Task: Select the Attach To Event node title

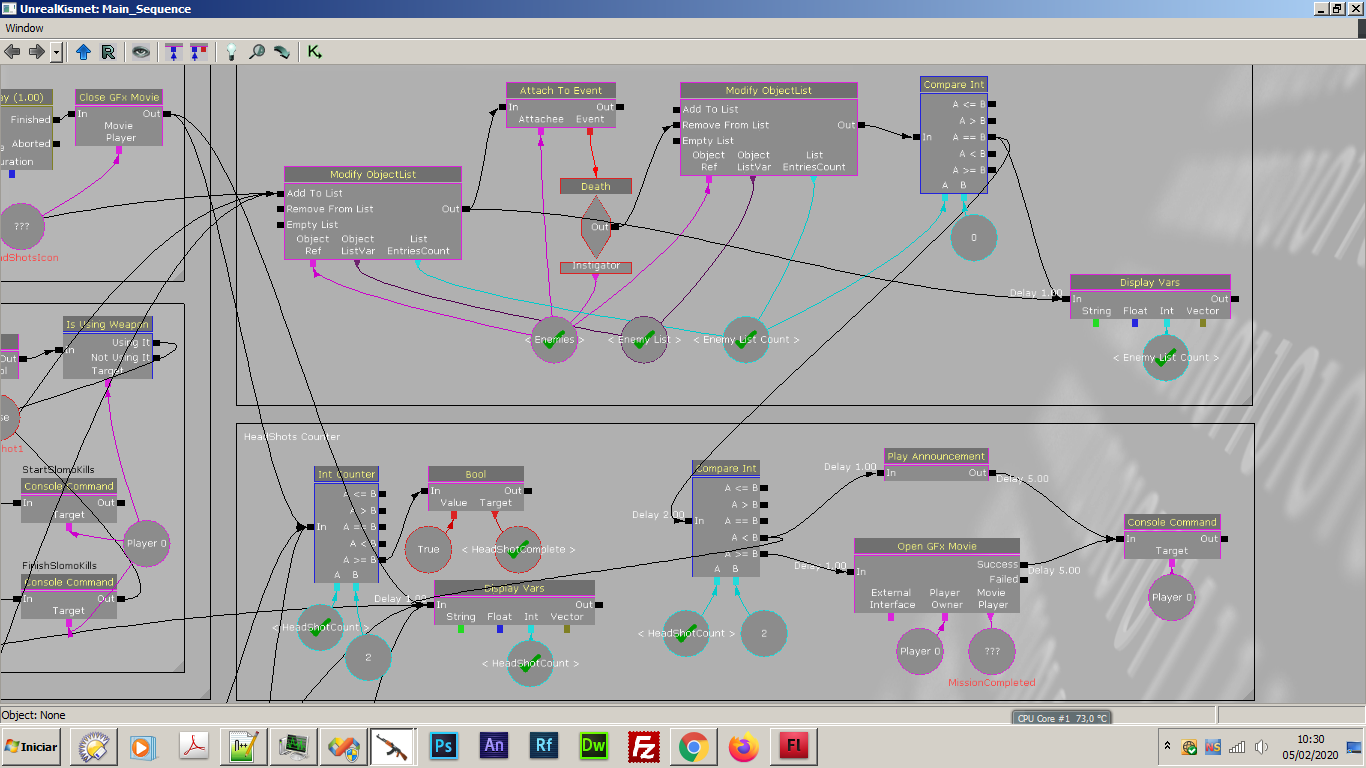Action: pos(560,90)
